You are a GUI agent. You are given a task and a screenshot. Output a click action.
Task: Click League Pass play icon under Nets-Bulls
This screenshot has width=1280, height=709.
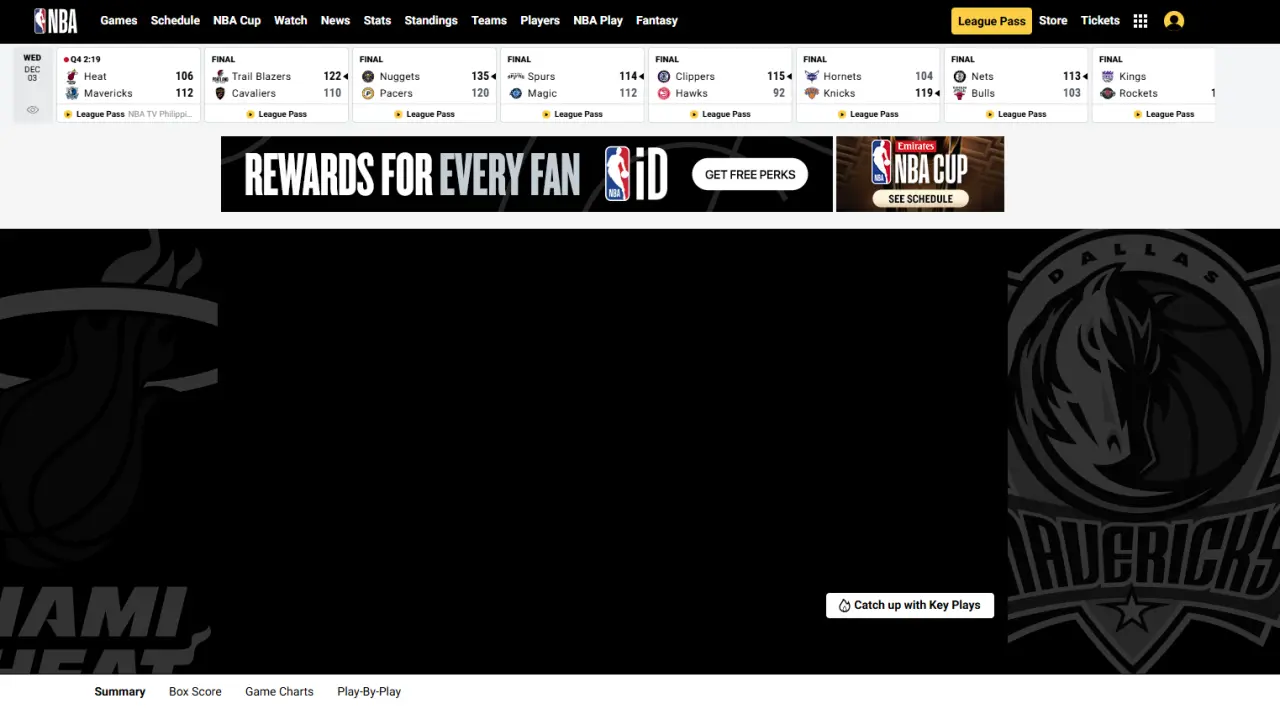990,114
